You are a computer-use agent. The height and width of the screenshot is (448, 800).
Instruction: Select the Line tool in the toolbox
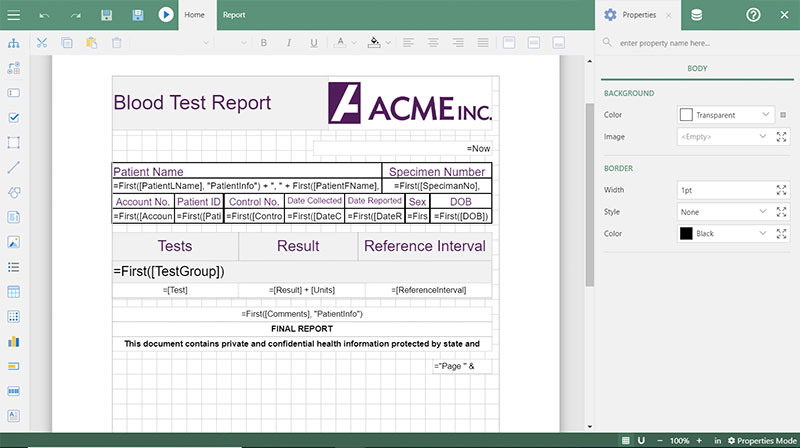click(14, 167)
